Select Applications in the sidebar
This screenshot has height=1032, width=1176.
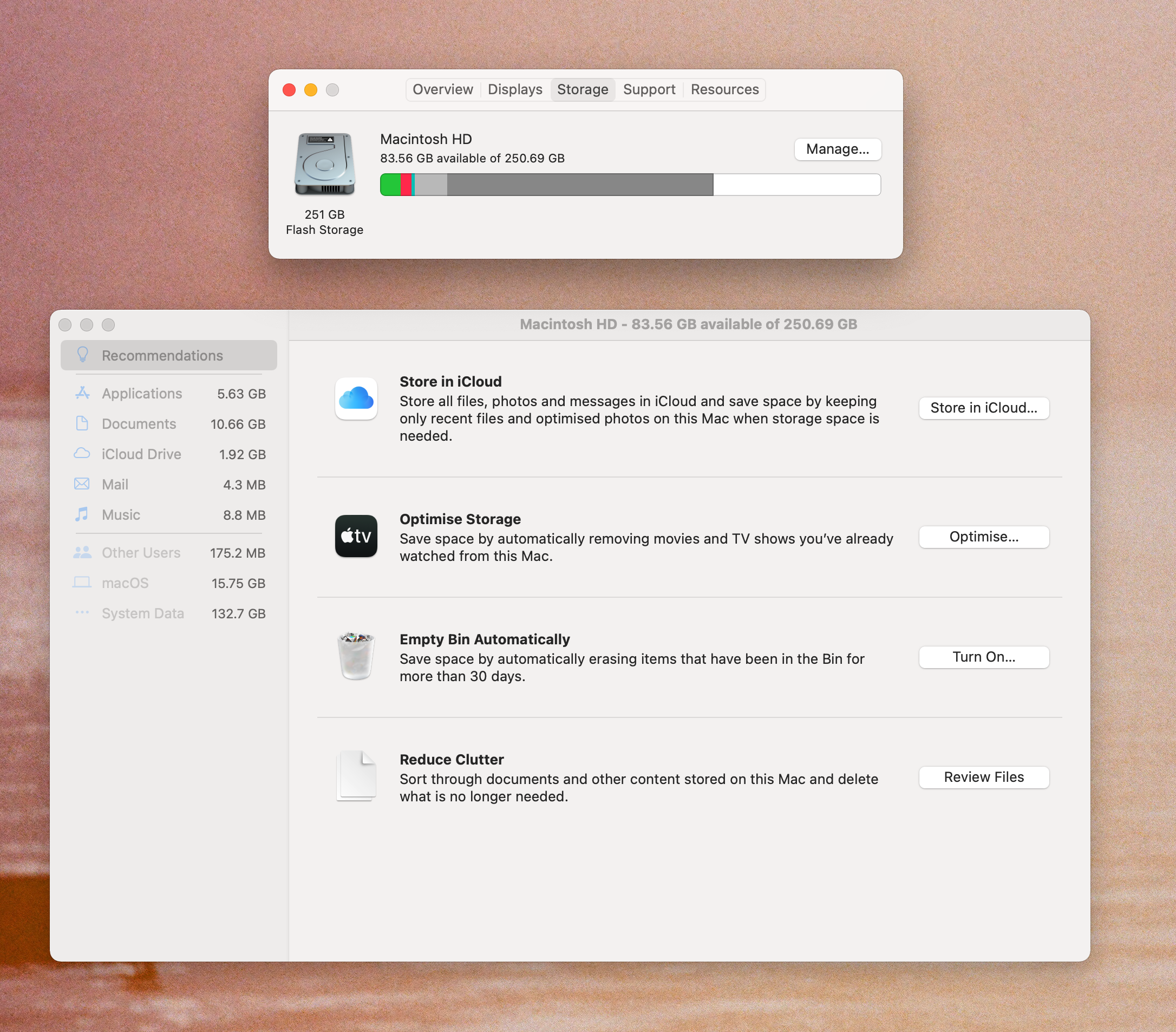(141, 394)
